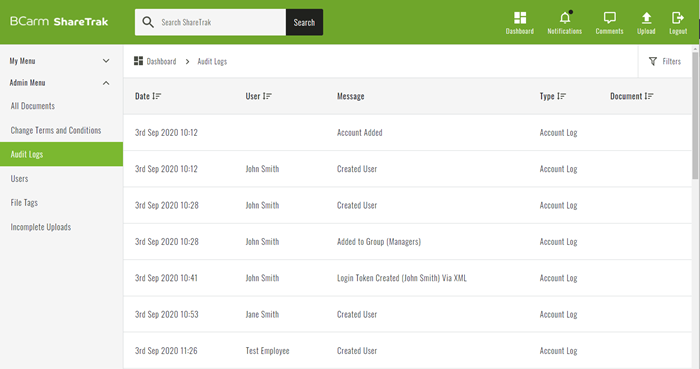The image size is (700, 369).
Task: Open the Users menu item
Action: point(19,178)
